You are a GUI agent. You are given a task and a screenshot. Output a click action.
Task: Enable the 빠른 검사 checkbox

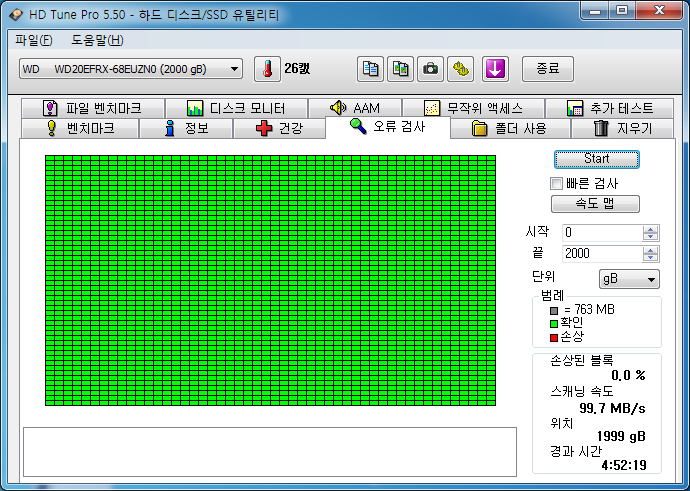click(556, 183)
